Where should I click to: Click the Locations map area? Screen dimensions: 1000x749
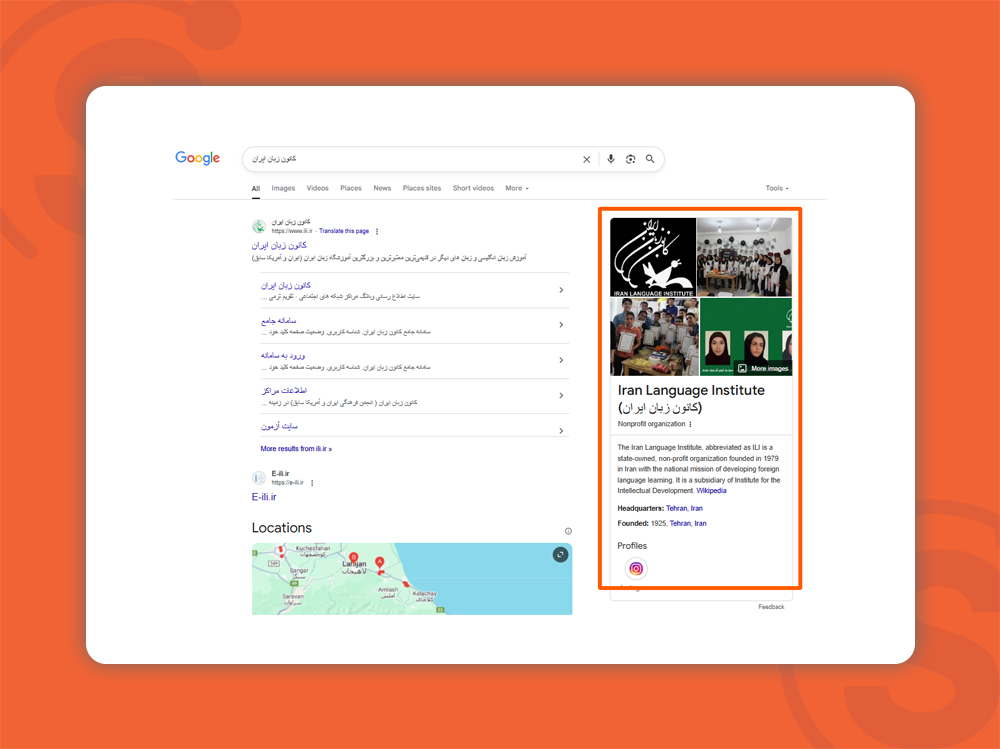[412, 579]
